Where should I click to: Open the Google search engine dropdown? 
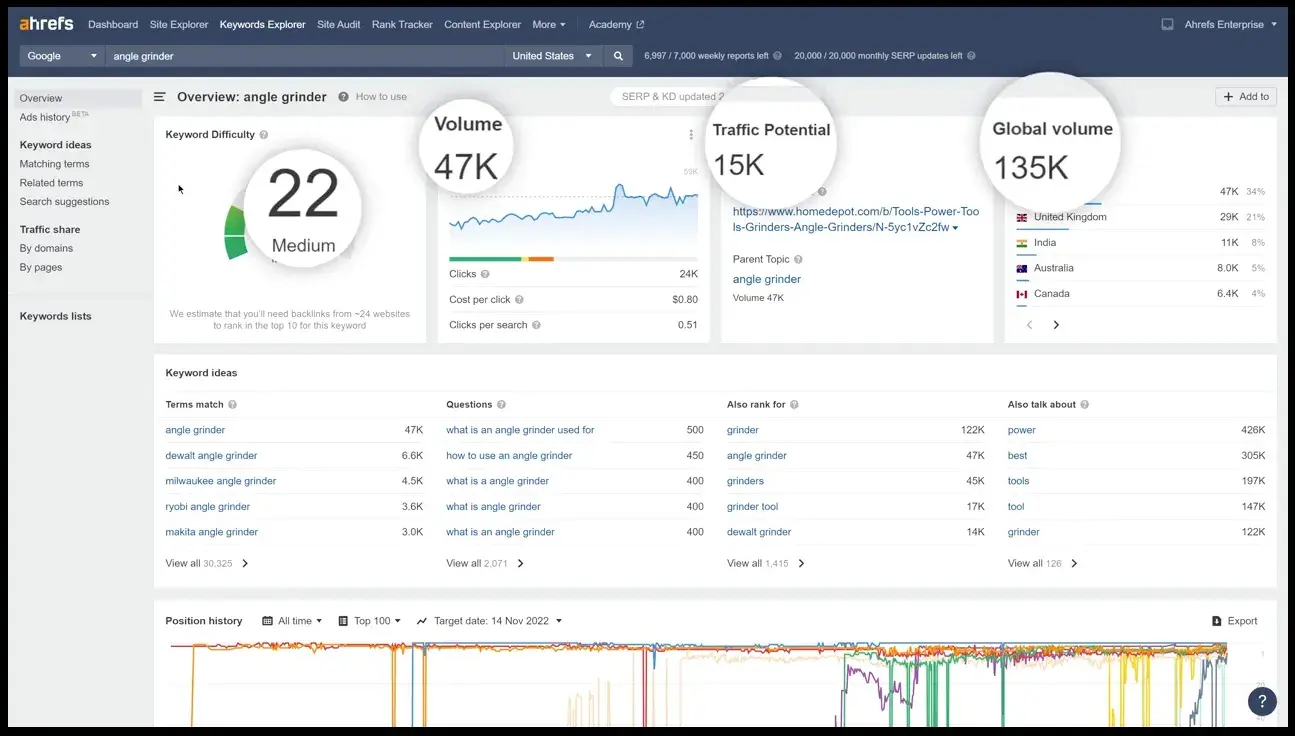pyautogui.click(x=60, y=56)
